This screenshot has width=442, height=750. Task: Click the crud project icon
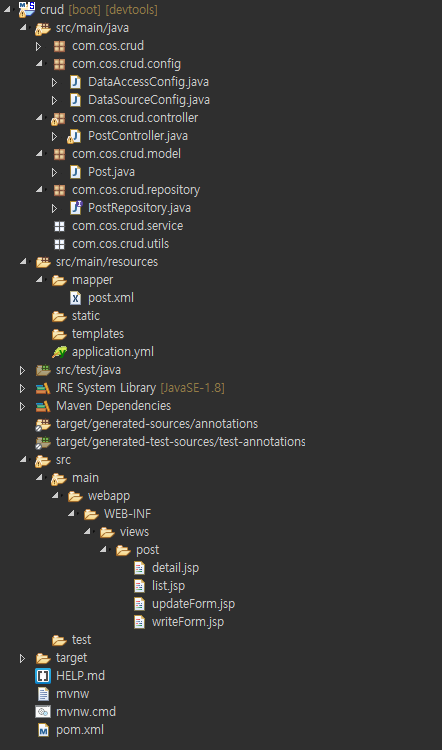click(26, 9)
